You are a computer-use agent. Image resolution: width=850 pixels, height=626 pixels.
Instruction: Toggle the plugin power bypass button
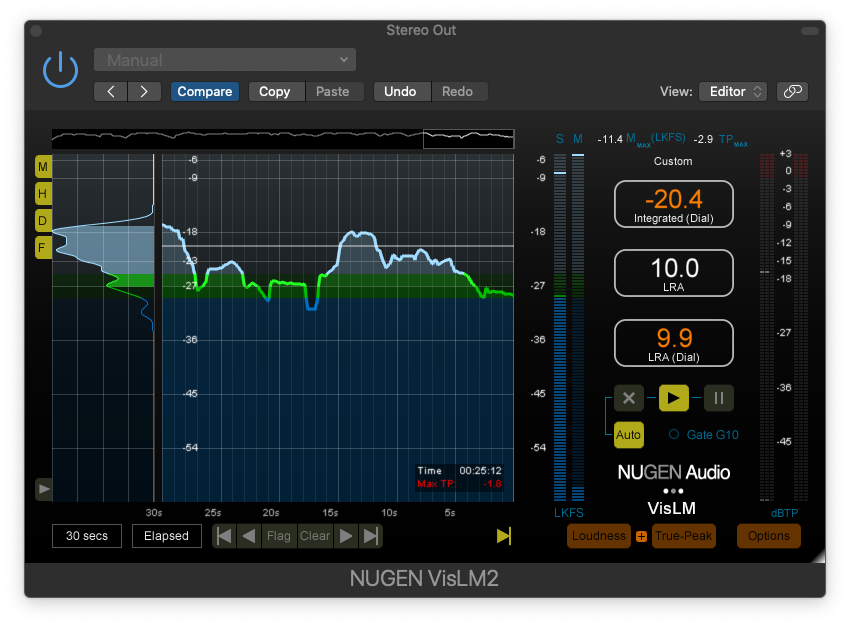click(60, 70)
